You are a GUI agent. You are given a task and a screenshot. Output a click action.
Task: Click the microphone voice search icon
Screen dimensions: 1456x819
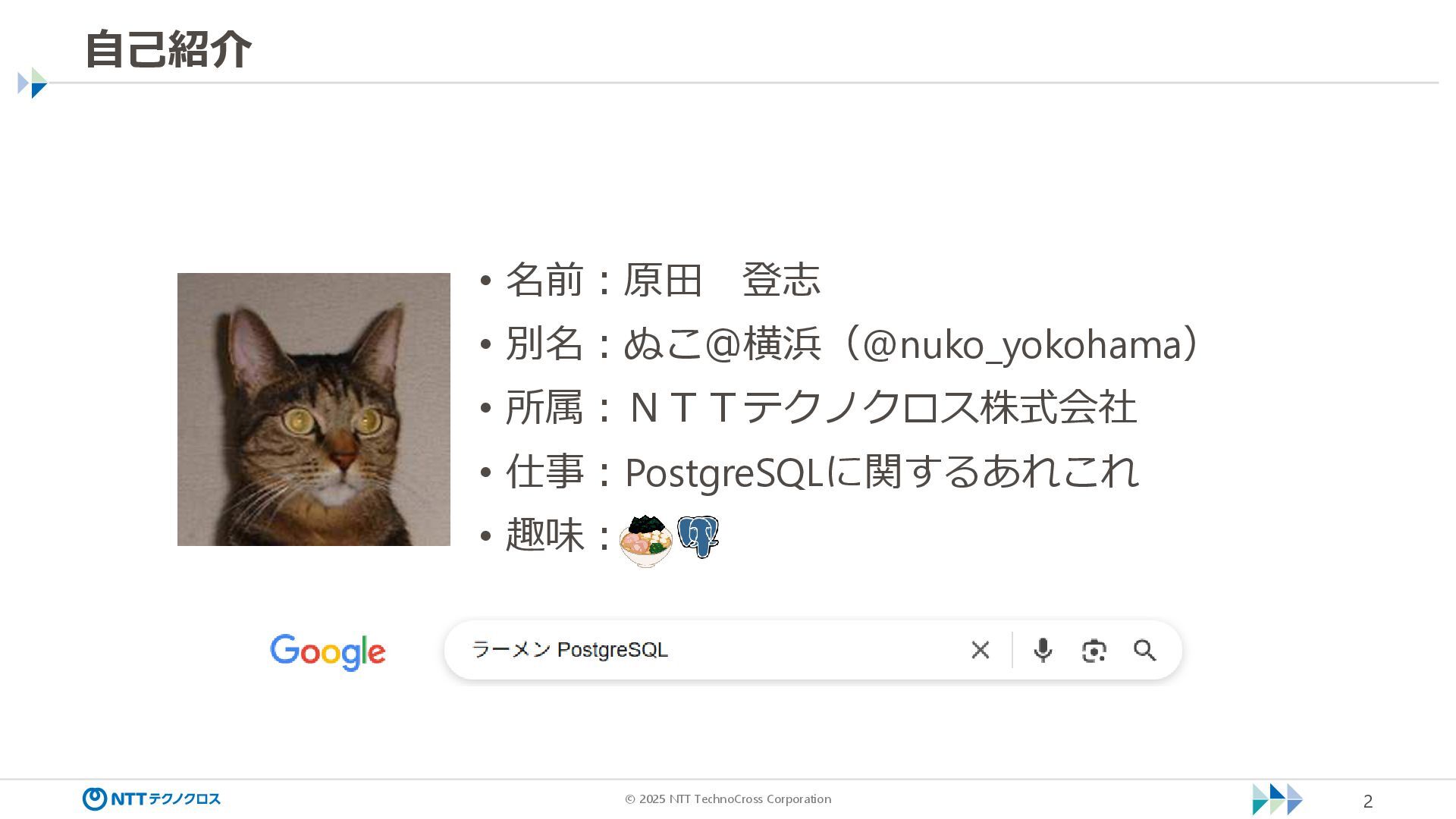[x=1043, y=650]
